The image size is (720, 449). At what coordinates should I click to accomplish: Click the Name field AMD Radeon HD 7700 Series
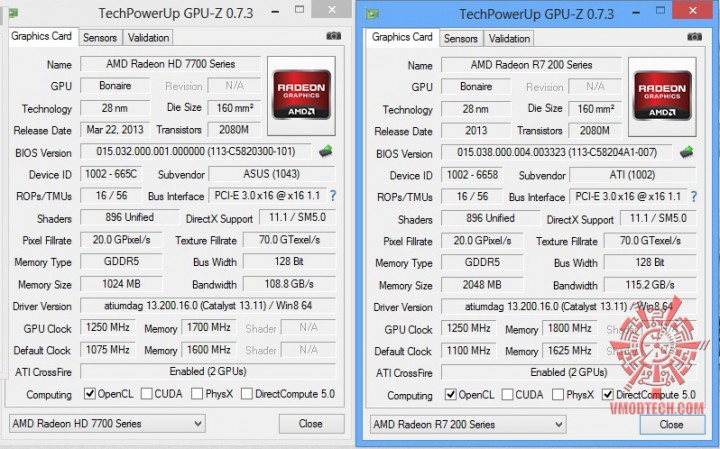[170, 64]
